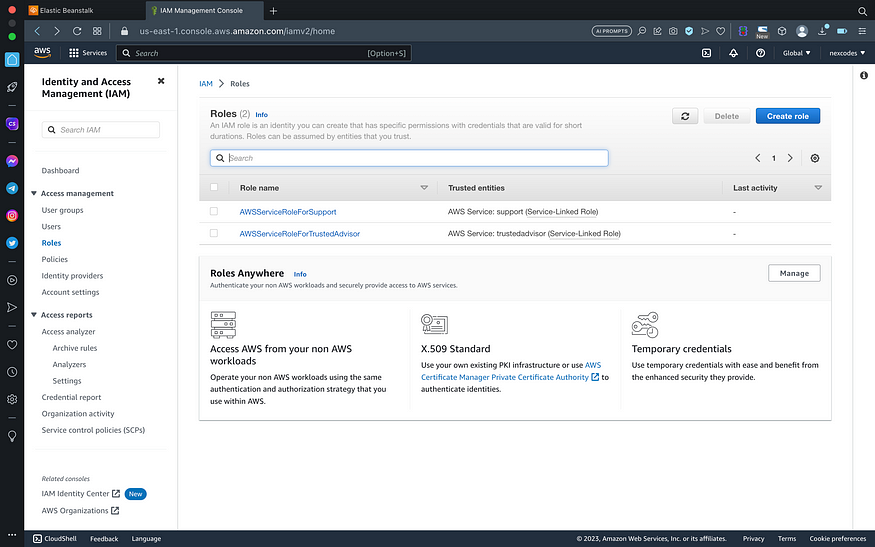Screen dimensions: 875x547
Task: Open the AWS CloudShell icon in top bar
Action: tap(706, 53)
